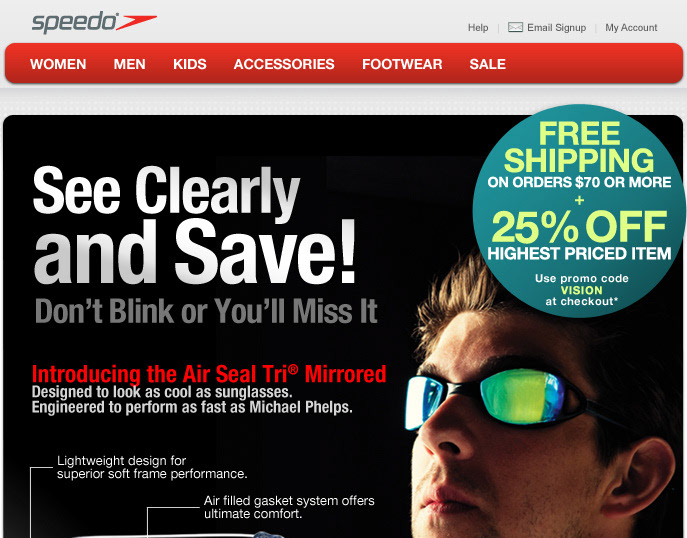Image resolution: width=687 pixels, height=538 pixels.
Task: Click the VISION promo code text
Action: [581, 290]
